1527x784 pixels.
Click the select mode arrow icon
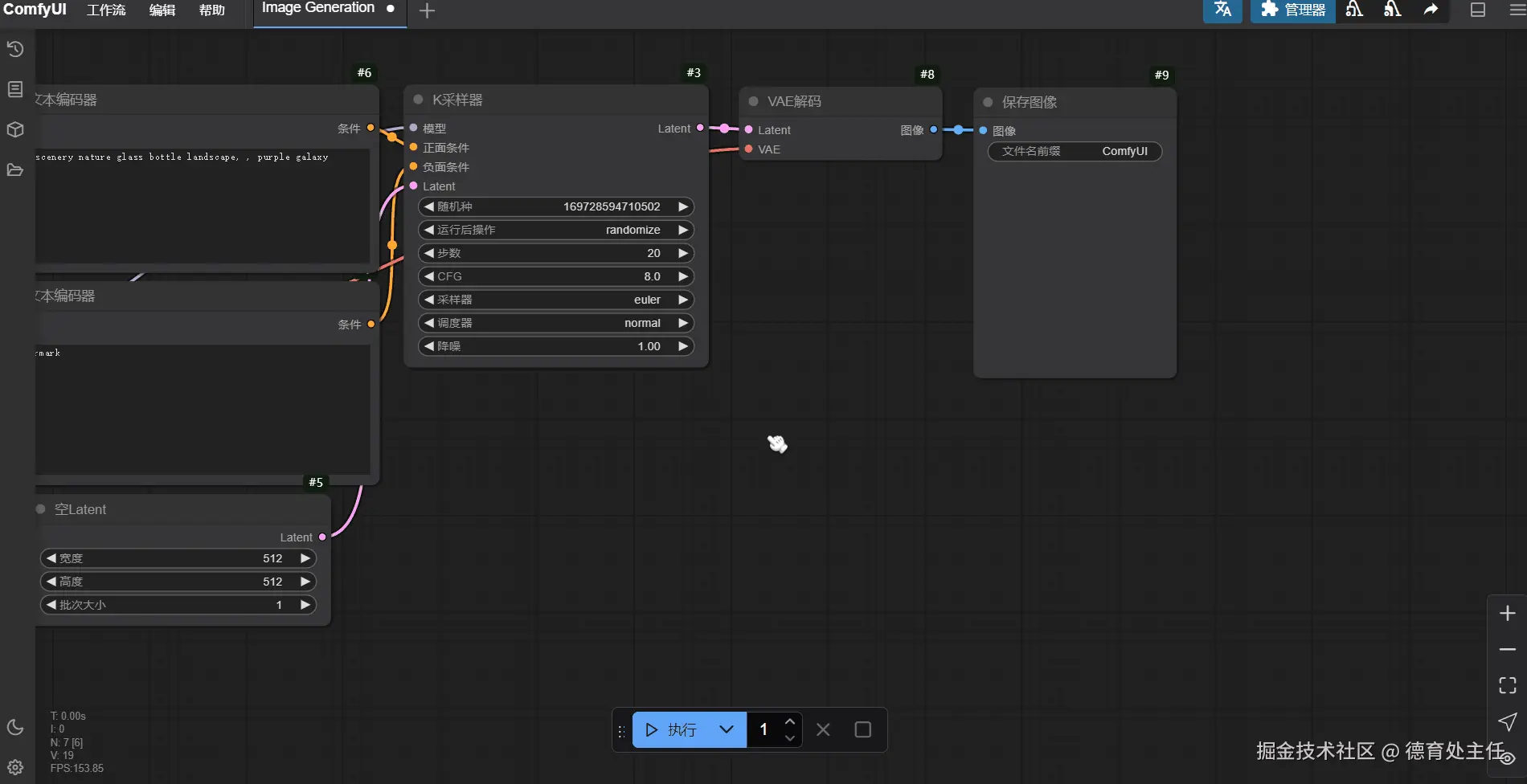pyautogui.click(x=1508, y=721)
